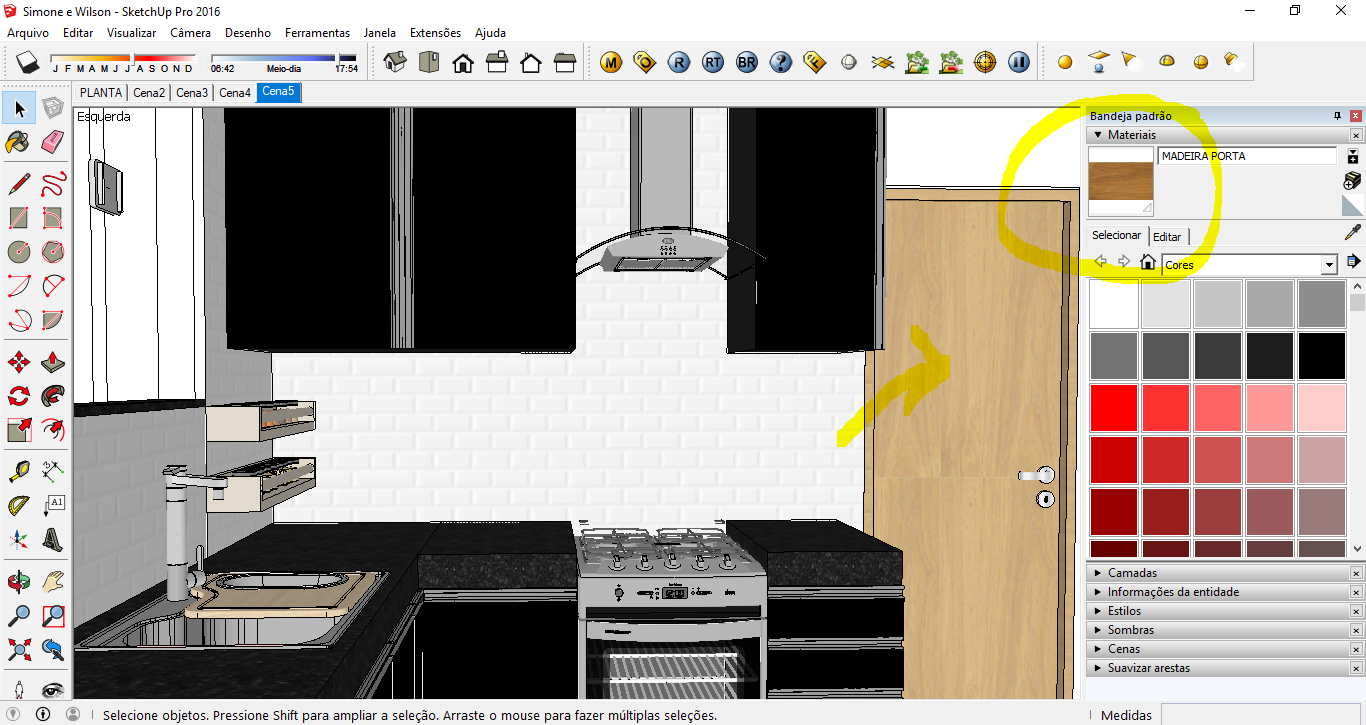Pick the Eraser tool

click(x=53, y=142)
